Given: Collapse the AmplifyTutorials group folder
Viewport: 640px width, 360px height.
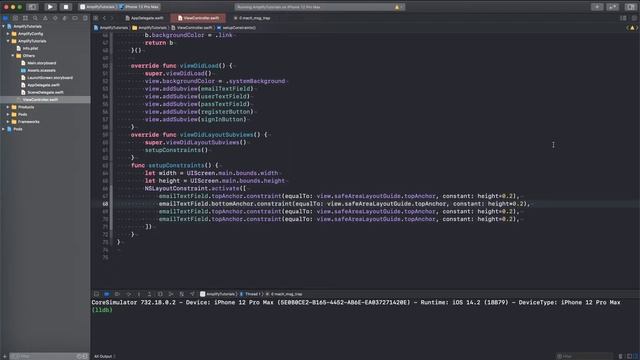Looking at the screenshot, I should 8,41.
